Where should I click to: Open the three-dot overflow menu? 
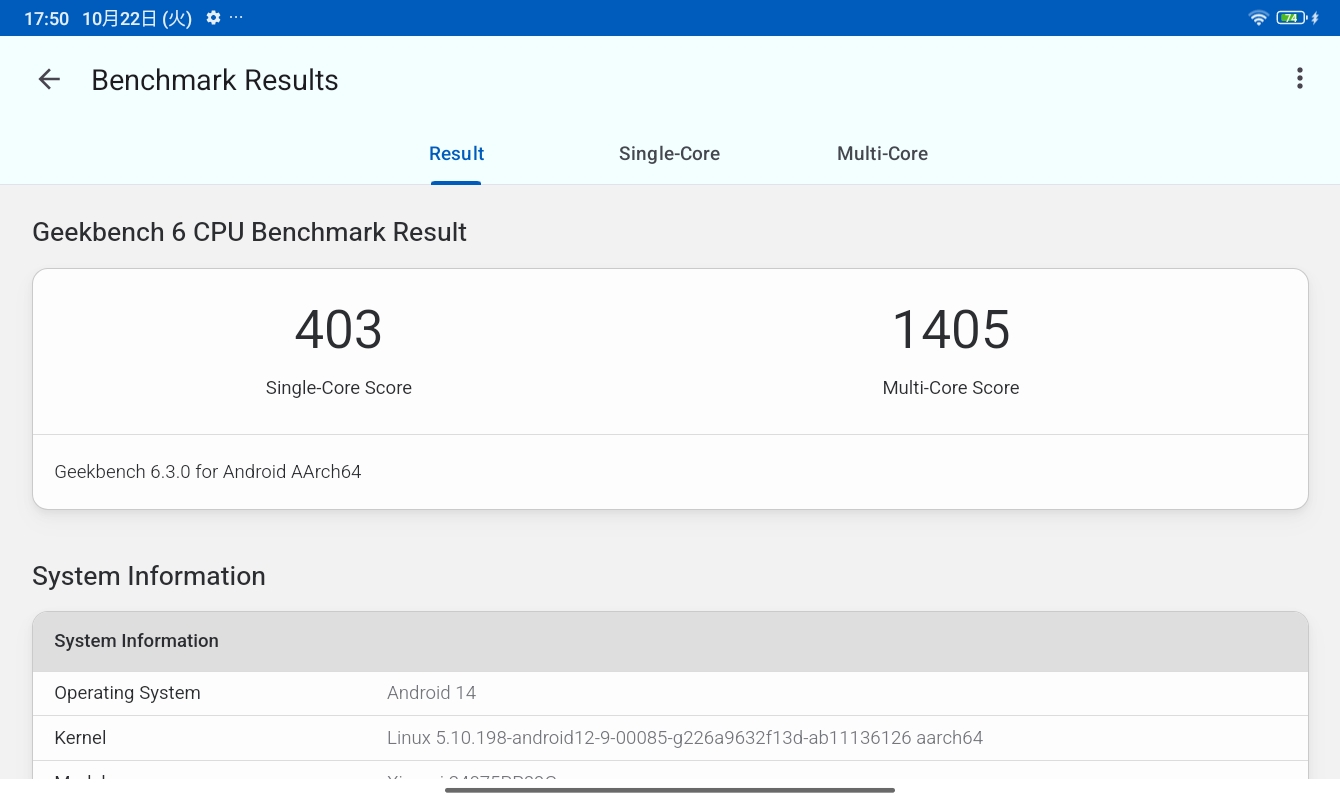[x=1299, y=79]
